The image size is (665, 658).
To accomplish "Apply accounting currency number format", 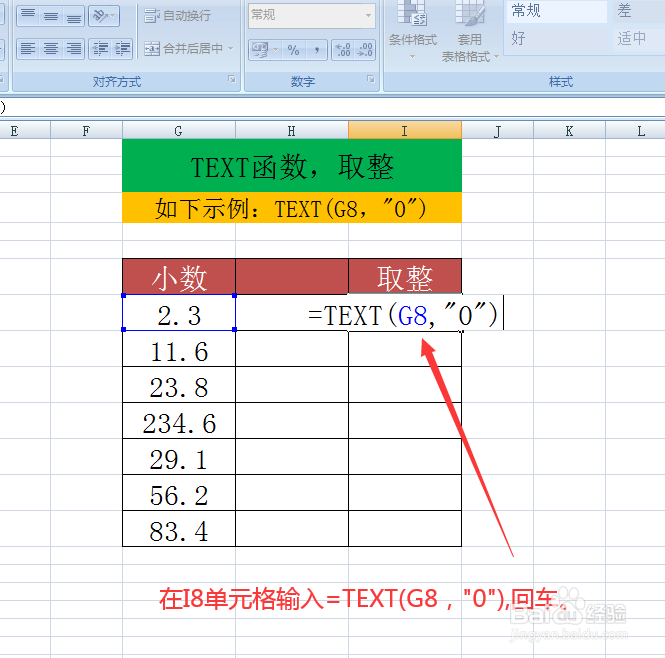I will pyautogui.click(x=260, y=50).
